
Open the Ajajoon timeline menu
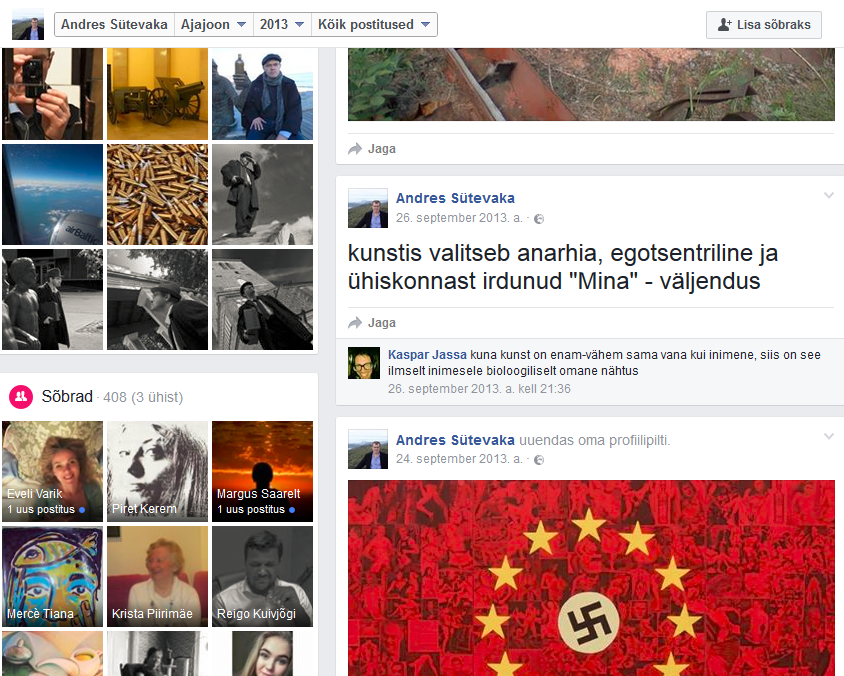[213, 25]
